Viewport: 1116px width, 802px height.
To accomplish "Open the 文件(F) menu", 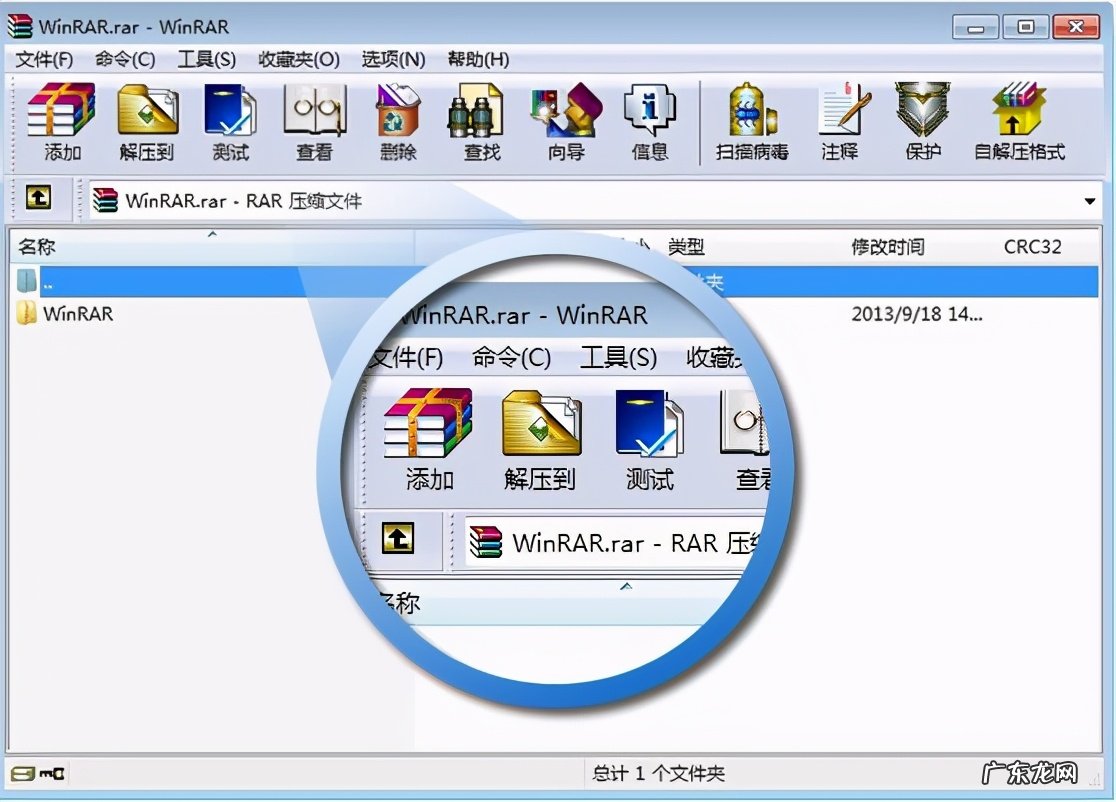I will pos(44,60).
